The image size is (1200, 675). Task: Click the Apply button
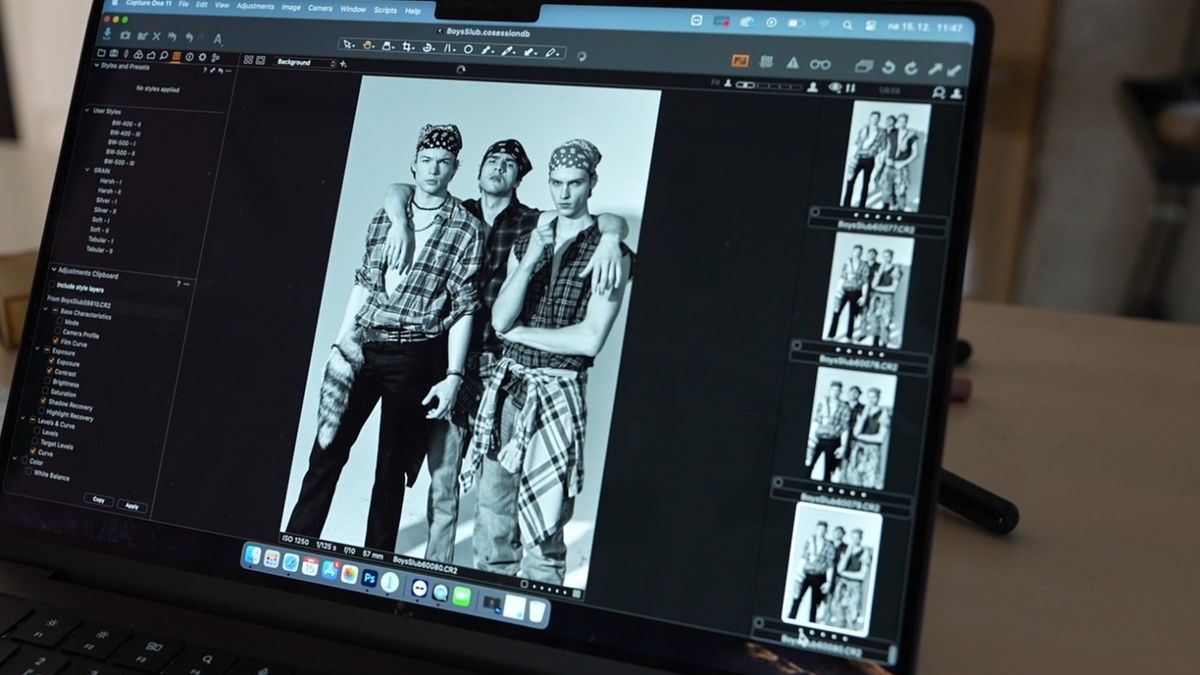[132, 506]
